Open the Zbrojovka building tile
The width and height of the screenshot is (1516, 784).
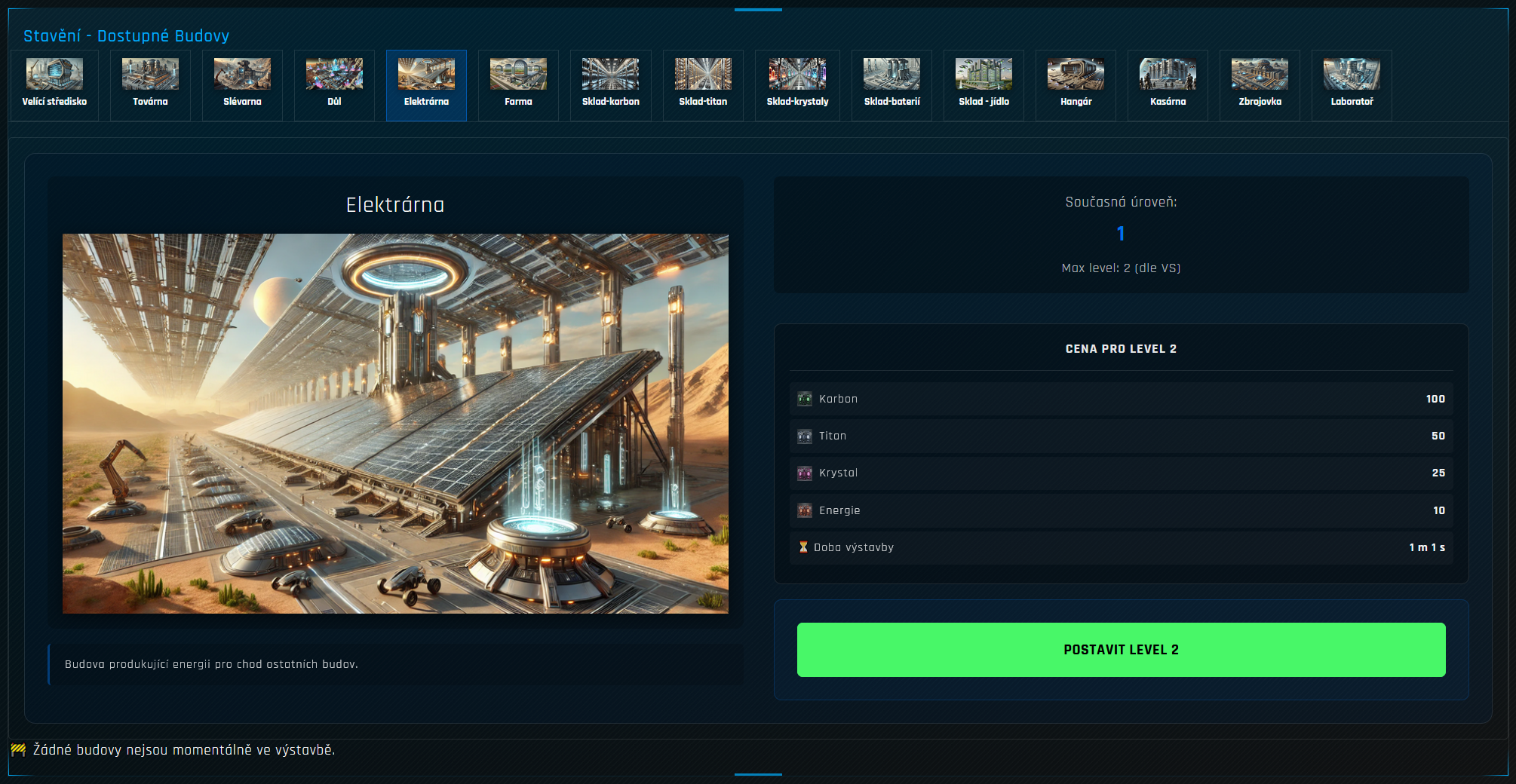1260,84
